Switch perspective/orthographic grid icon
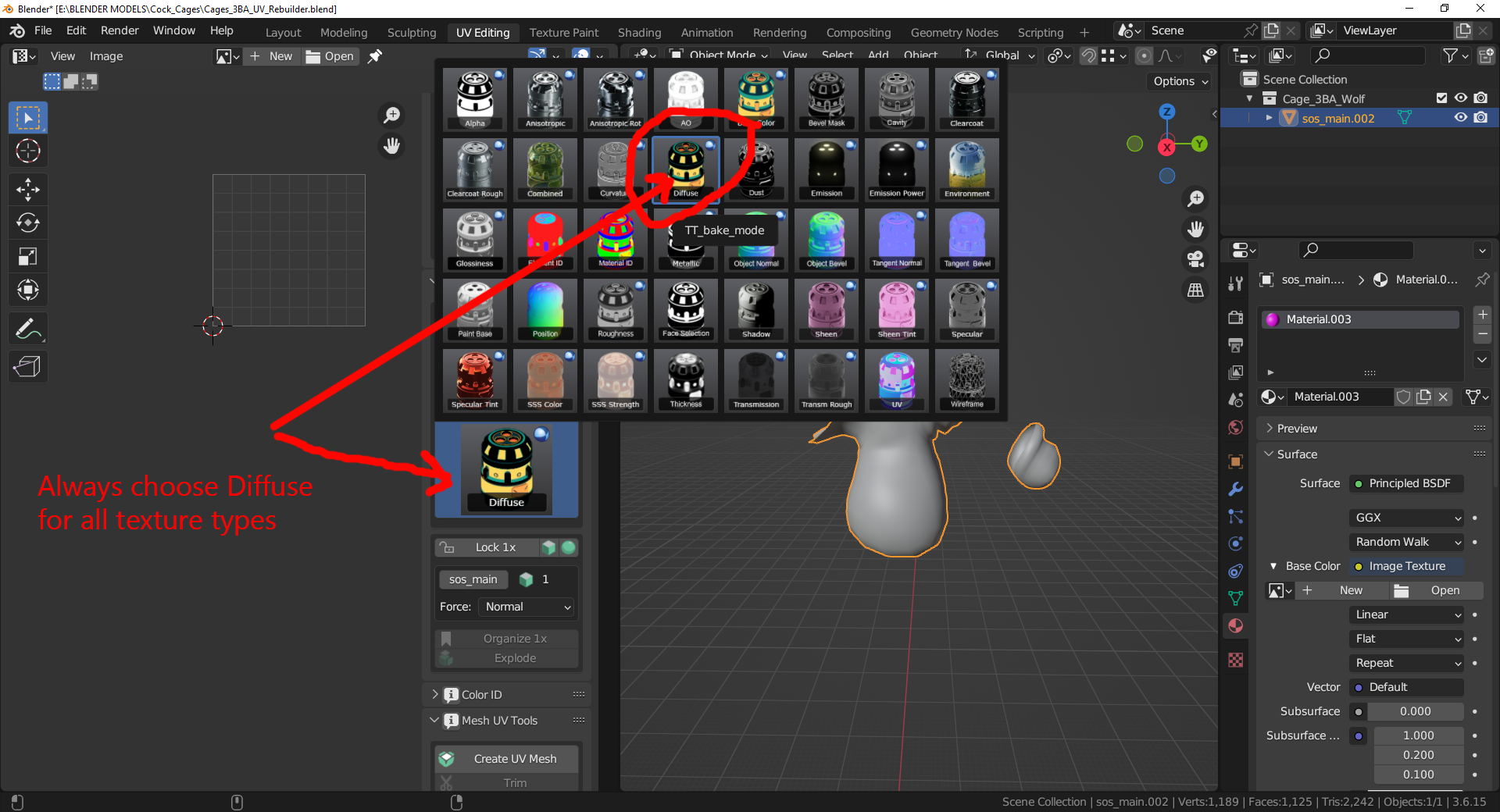Screen dimensions: 1500x812 (1195, 290)
